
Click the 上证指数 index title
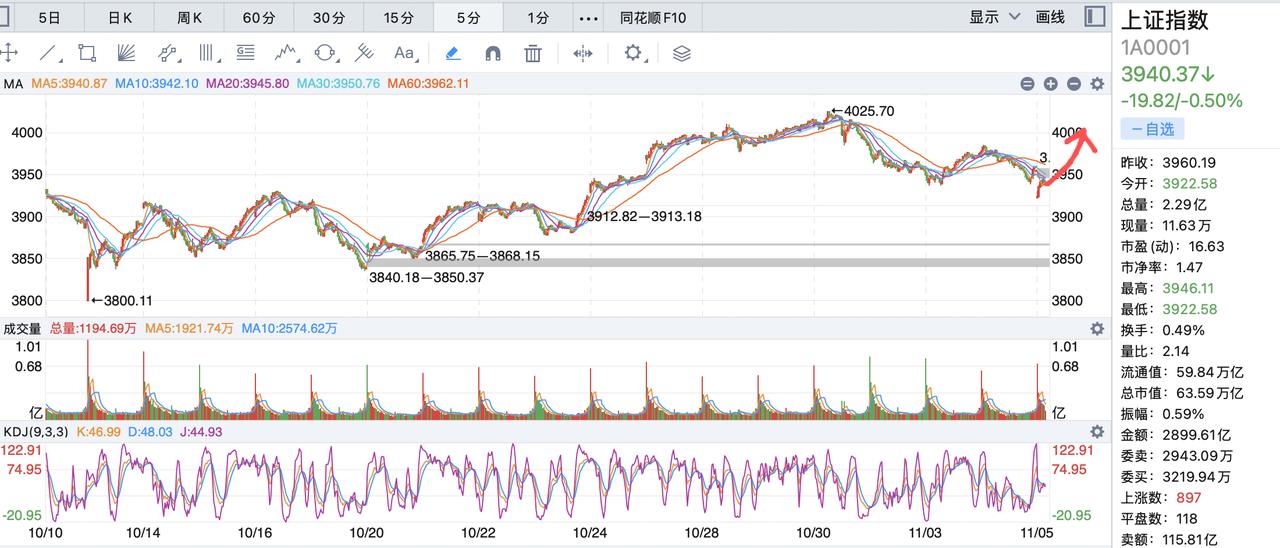pyautogui.click(x=1165, y=19)
